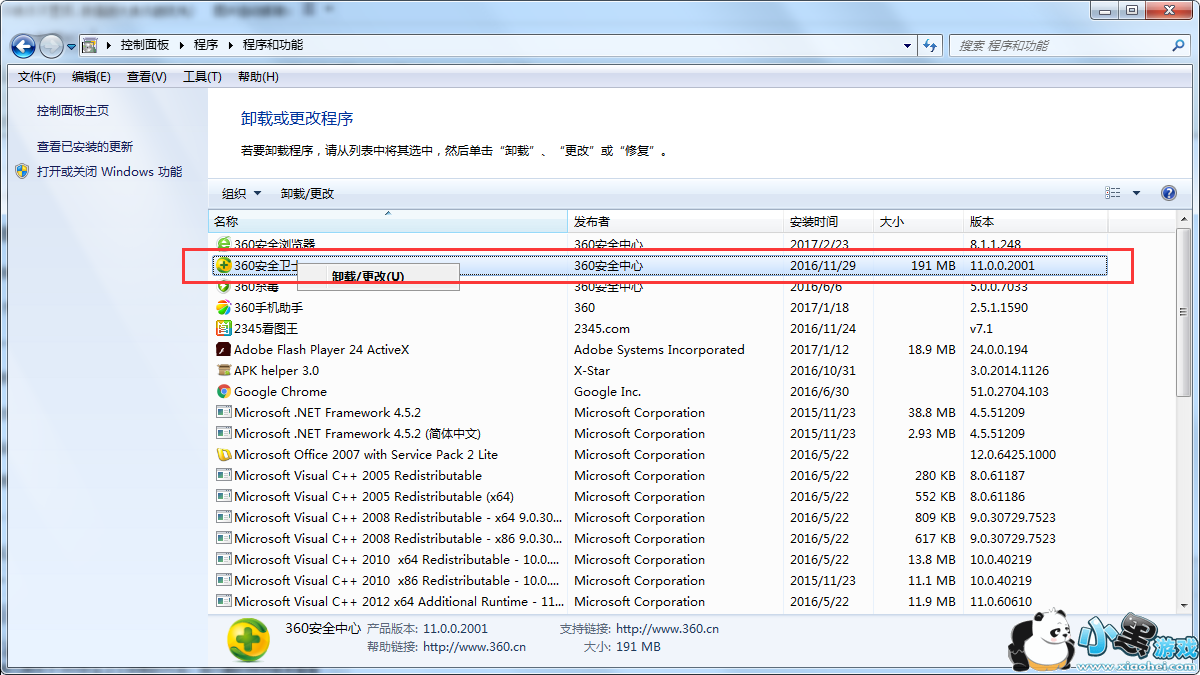Open the 编辑(E) menu

[x=91, y=77]
